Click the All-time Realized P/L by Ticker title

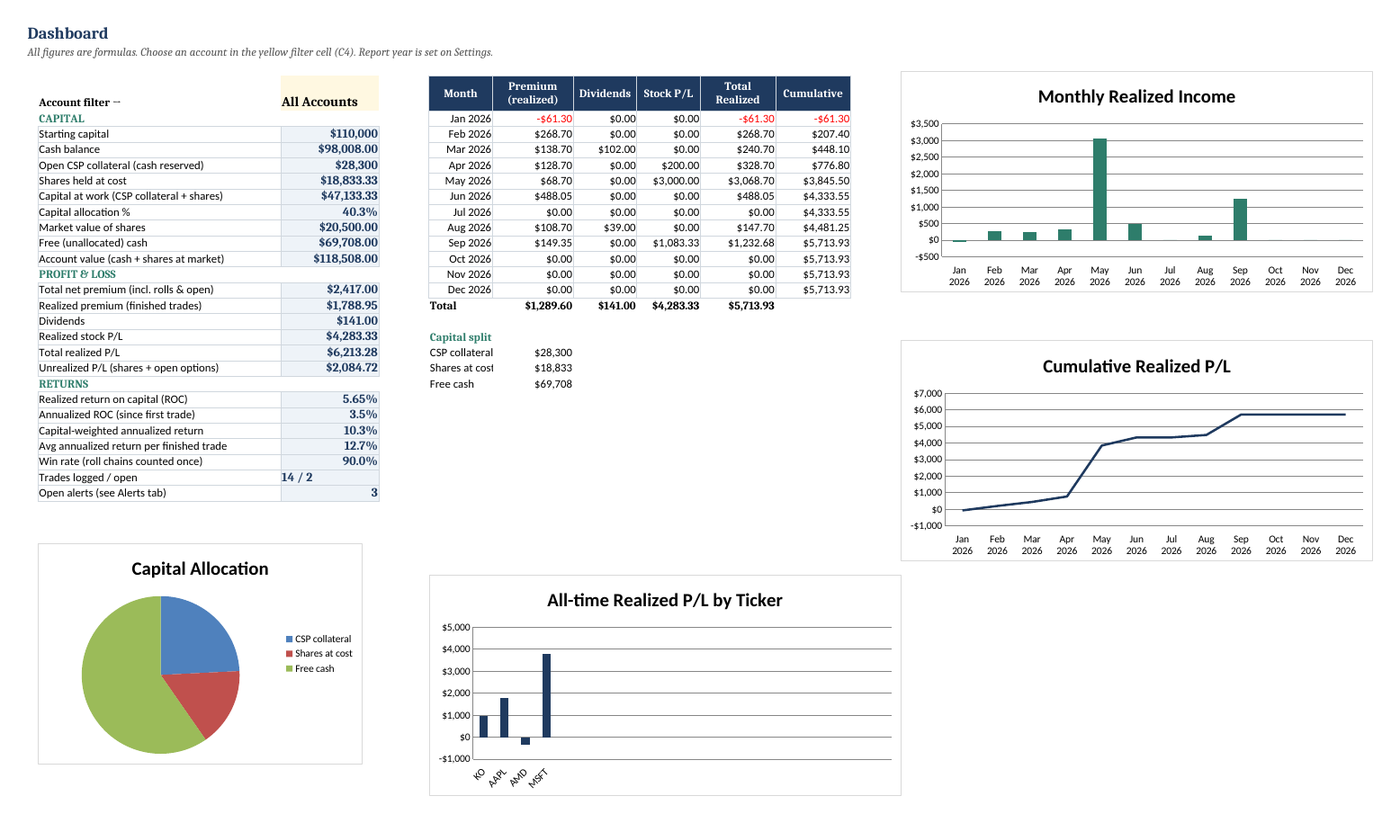(665, 601)
